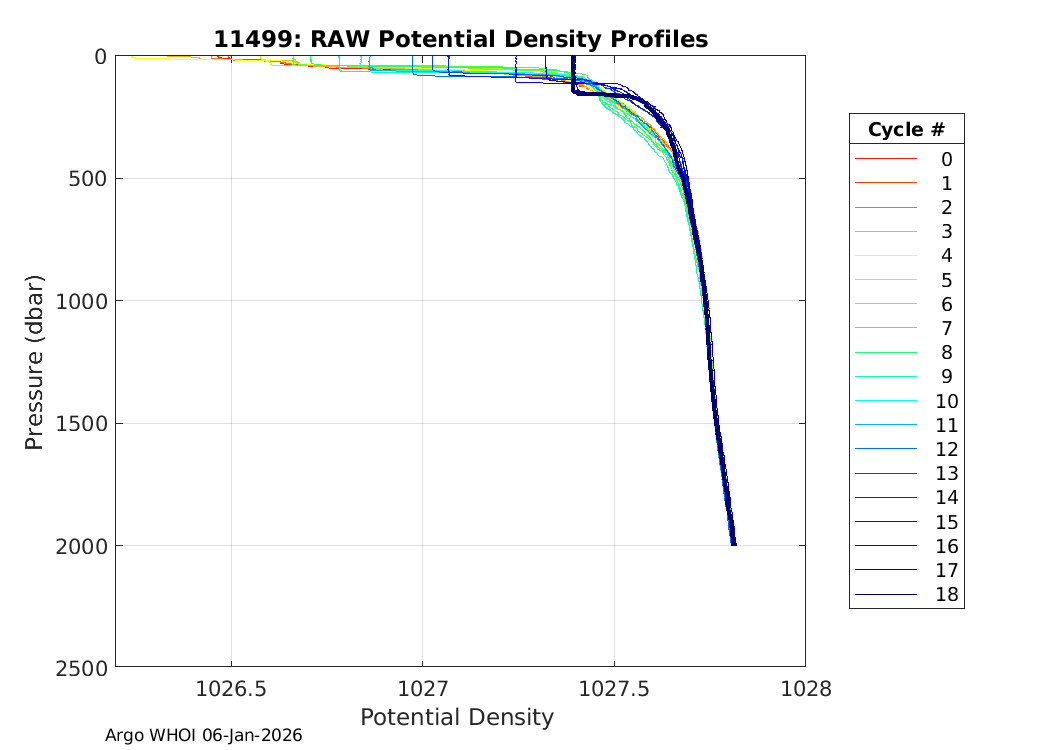Click the legend label number 5
Screen dimensions: 1050x750
click(946, 280)
